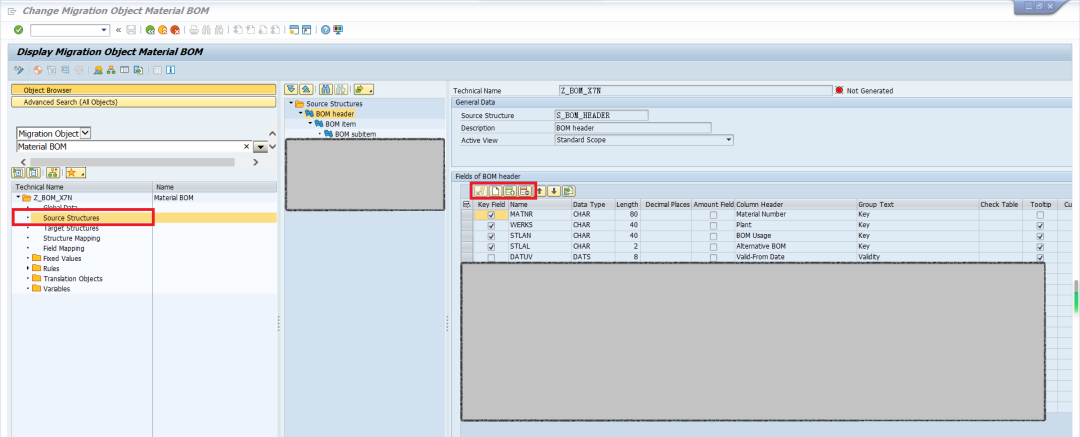Click Expand All icon above source structure tree
Screen dimensions: 1080x437
(x=291, y=90)
